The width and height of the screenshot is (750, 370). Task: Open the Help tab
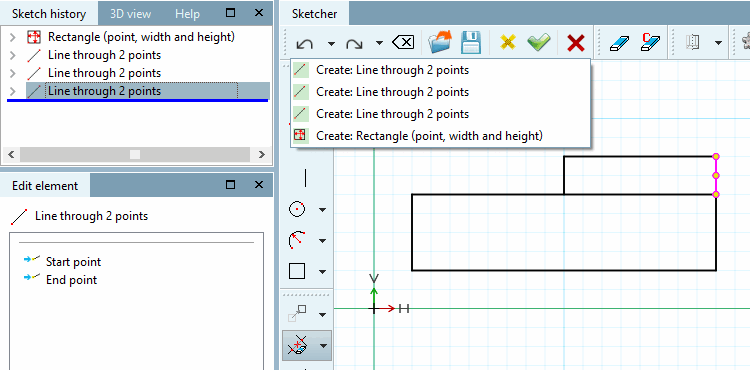187,13
